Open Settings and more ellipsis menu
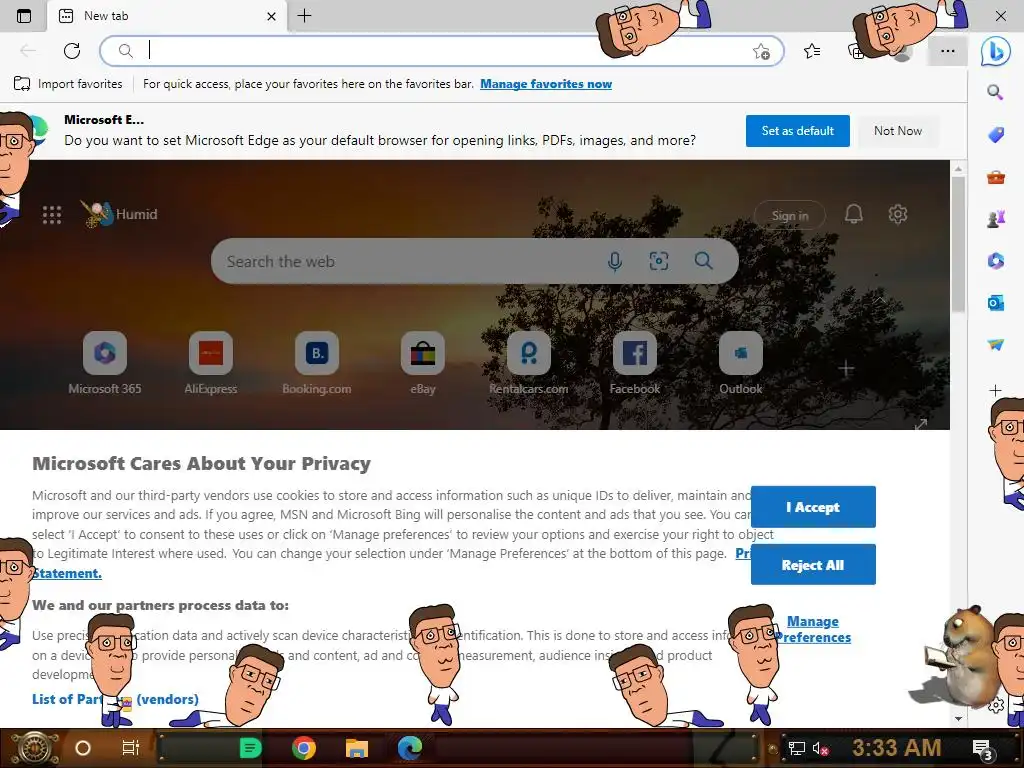 coord(948,51)
